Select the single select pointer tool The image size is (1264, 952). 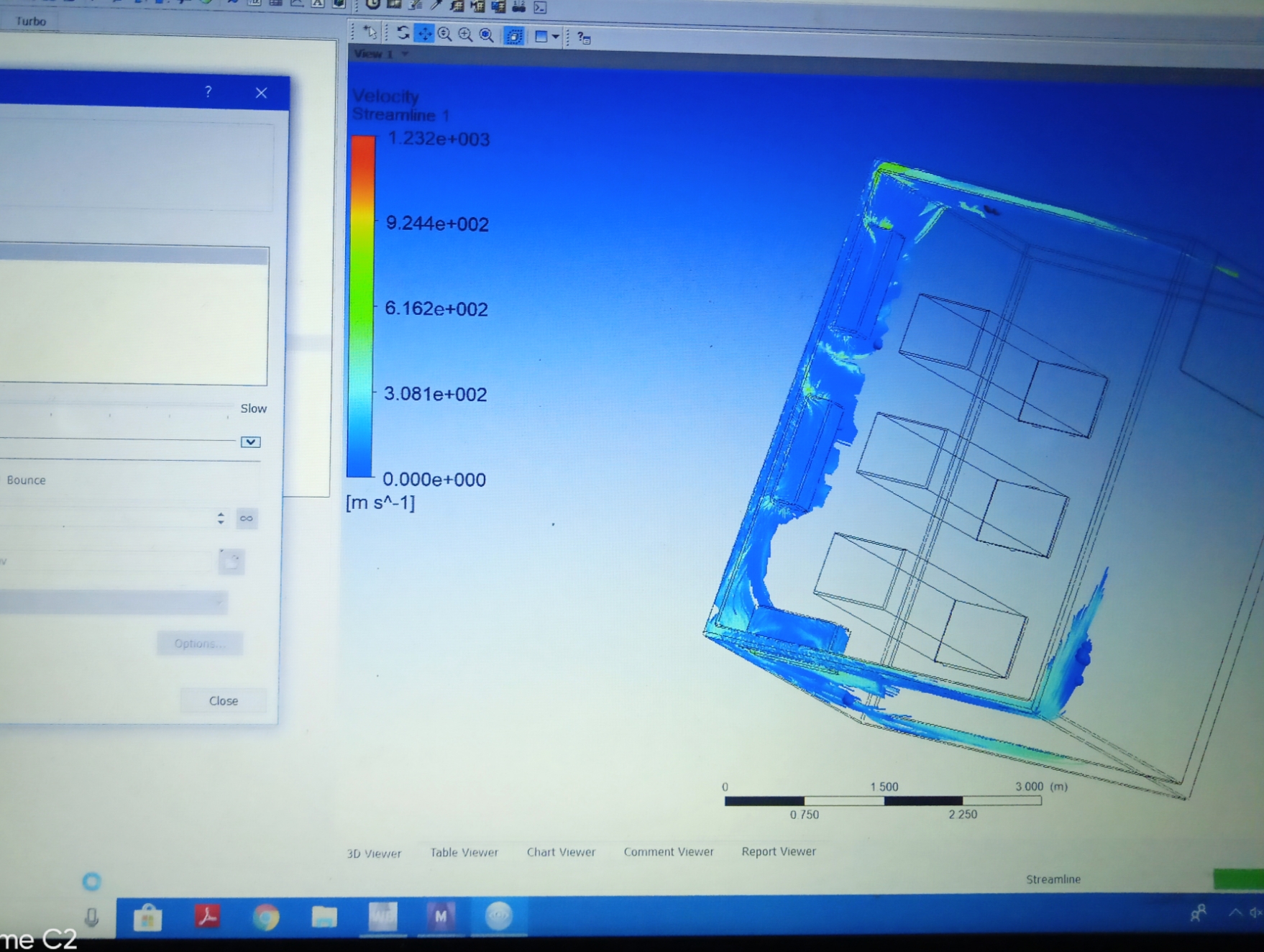[370, 33]
